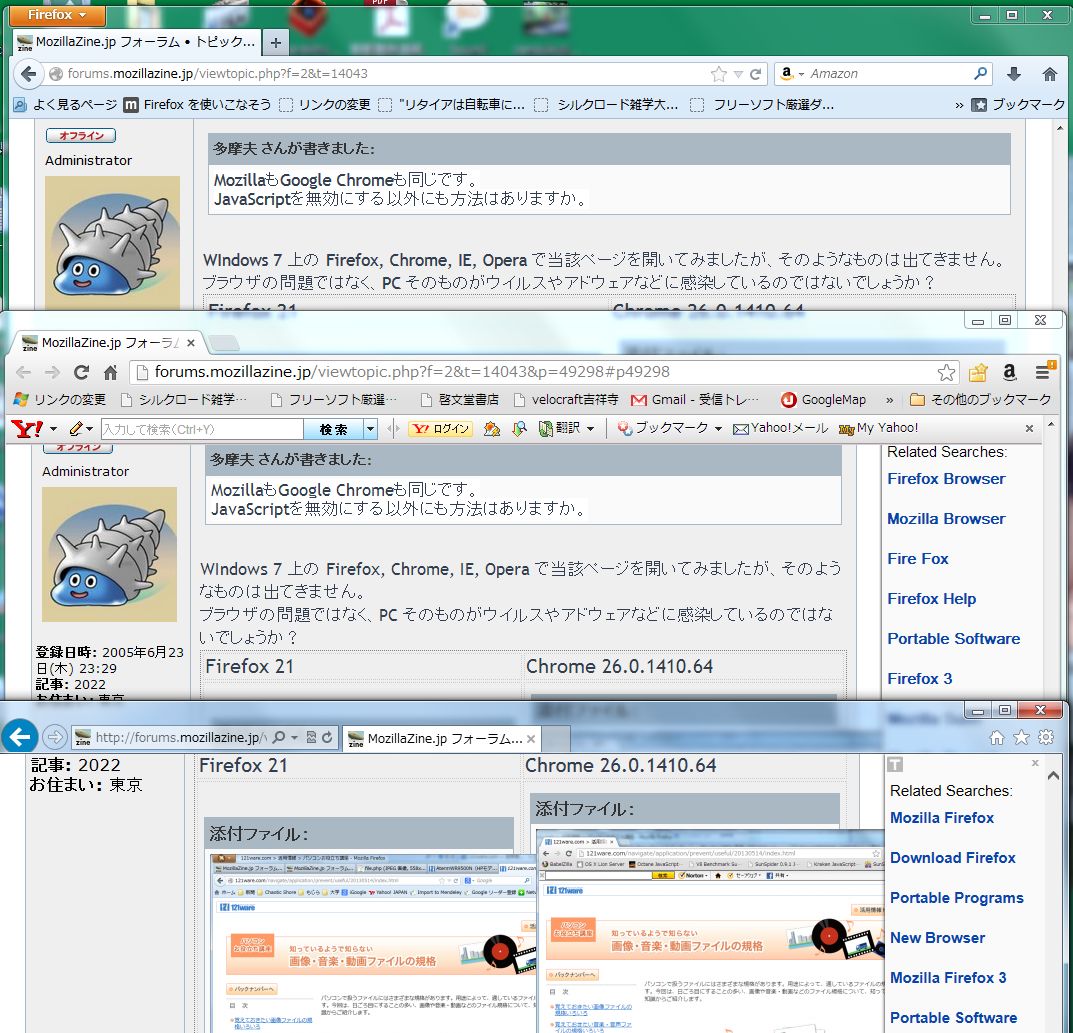Screen dimensions: 1073x1033
Task: Click the Firefox home icon
Action: point(1049,74)
